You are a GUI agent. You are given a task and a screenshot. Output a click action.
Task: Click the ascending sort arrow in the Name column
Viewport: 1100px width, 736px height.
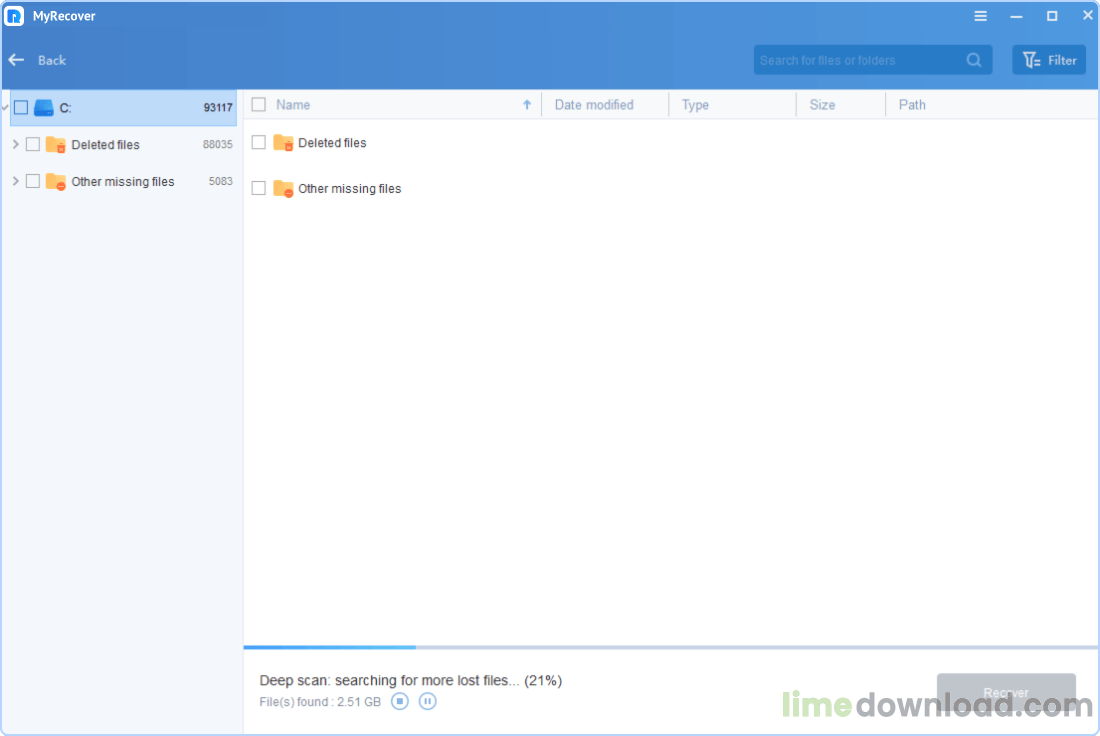point(527,105)
